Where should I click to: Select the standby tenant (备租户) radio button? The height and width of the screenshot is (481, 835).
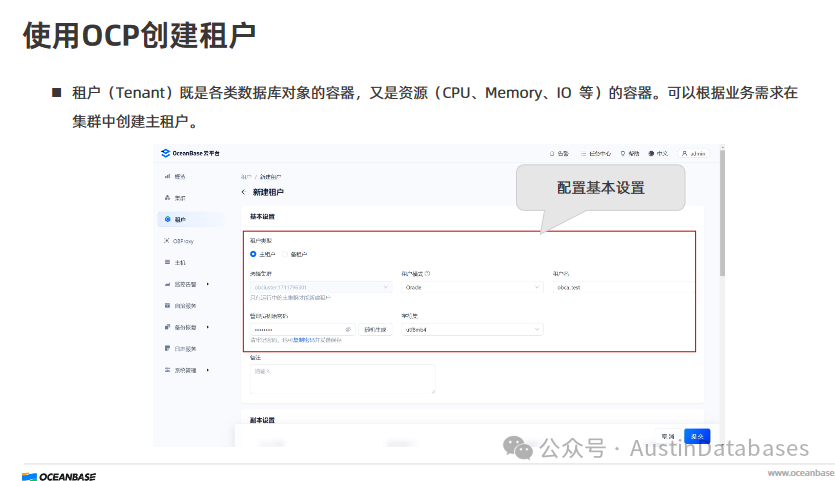pos(285,254)
